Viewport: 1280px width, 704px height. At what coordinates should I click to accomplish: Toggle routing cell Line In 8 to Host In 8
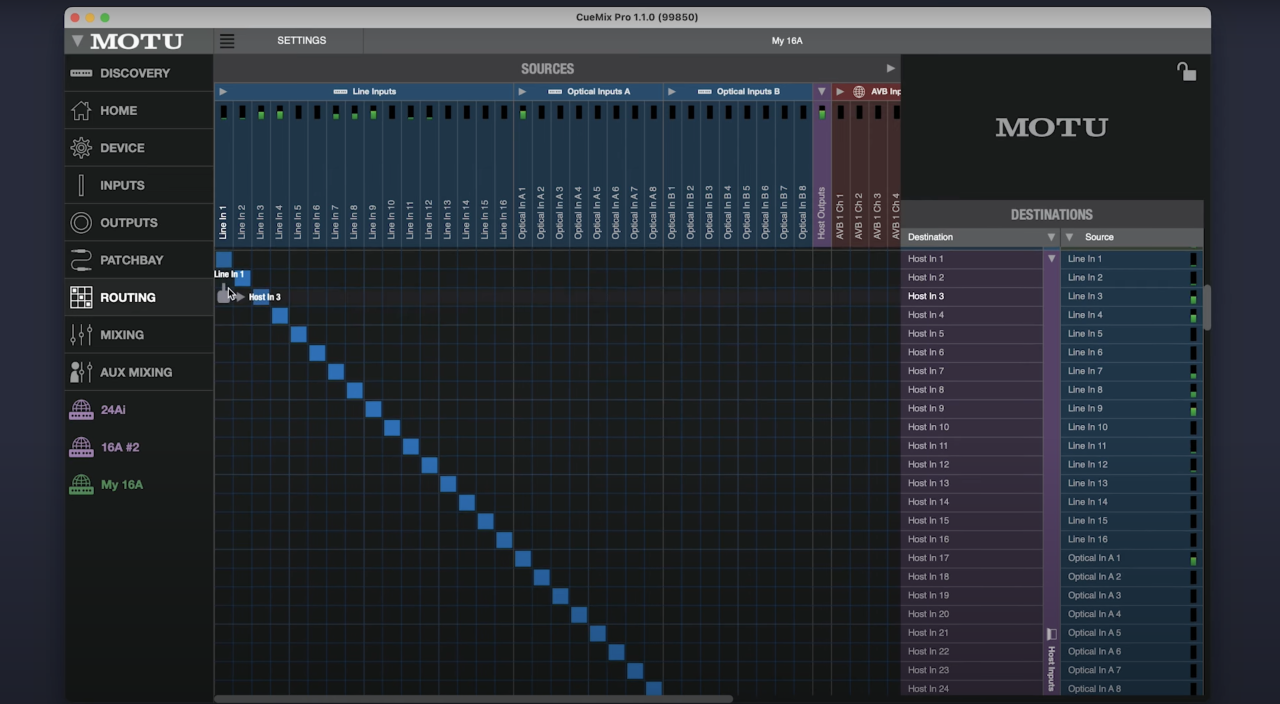coord(355,391)
